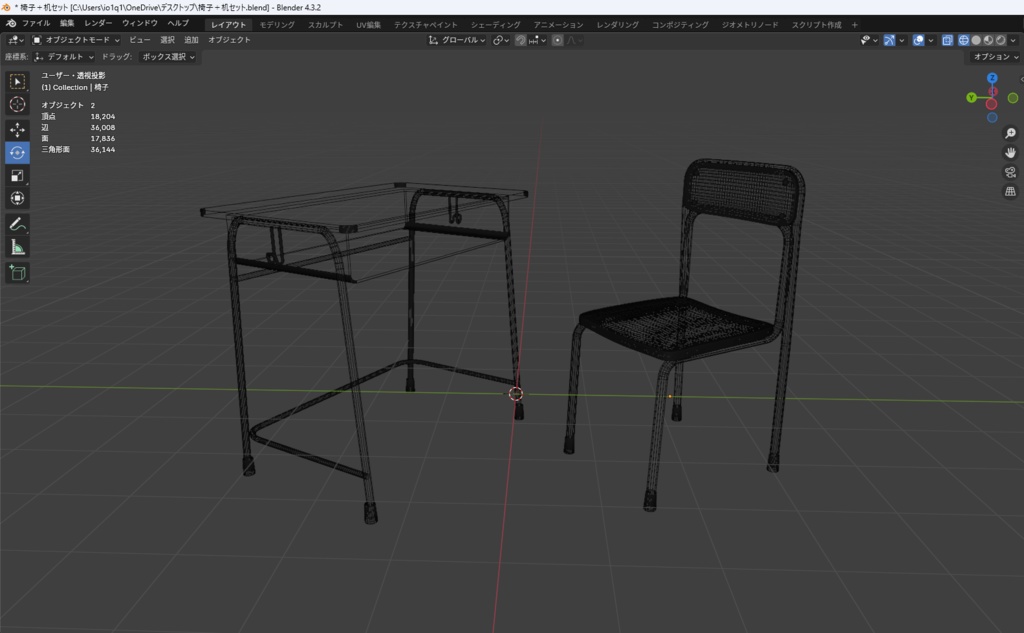Select the Annotate pencil tool

18,224
